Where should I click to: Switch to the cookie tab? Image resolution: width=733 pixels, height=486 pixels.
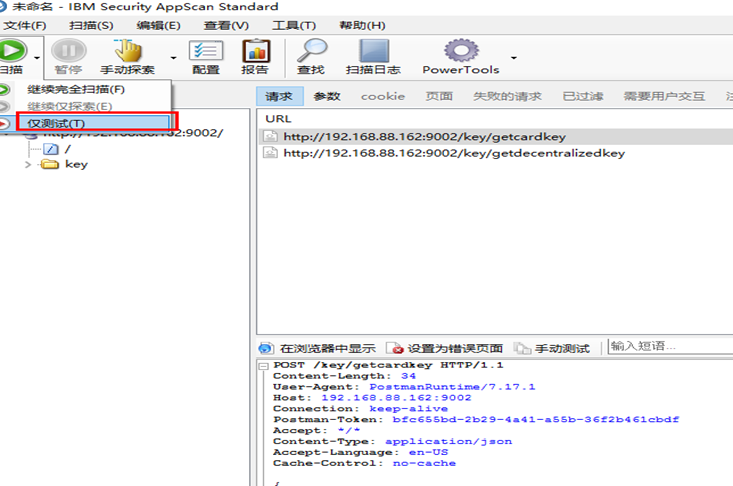[x=383, y=96]
